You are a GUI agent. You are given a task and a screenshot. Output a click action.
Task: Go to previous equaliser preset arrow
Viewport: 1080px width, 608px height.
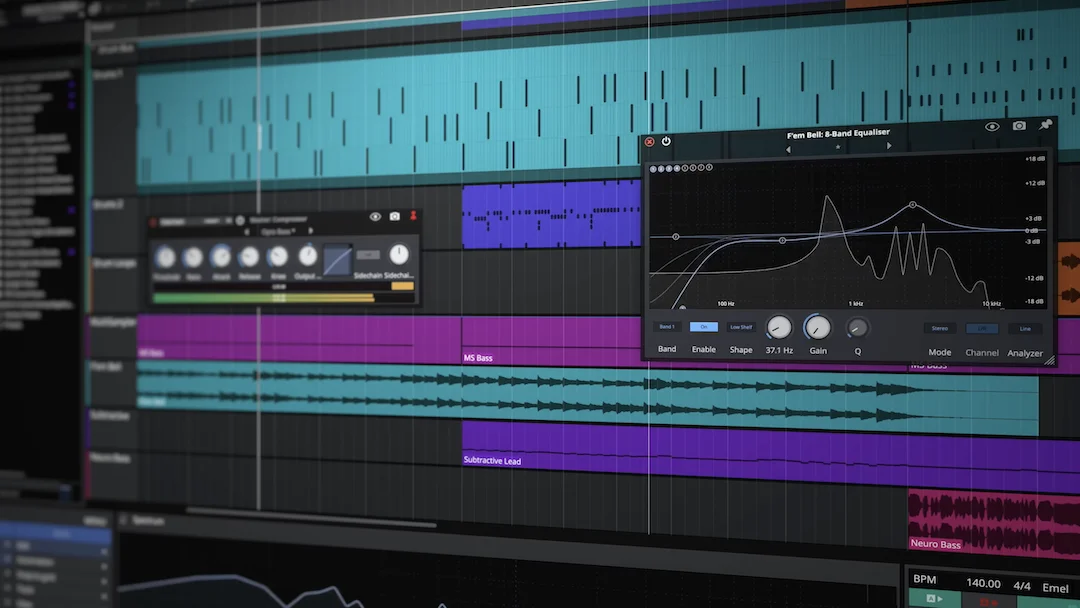tap(788, 149)
